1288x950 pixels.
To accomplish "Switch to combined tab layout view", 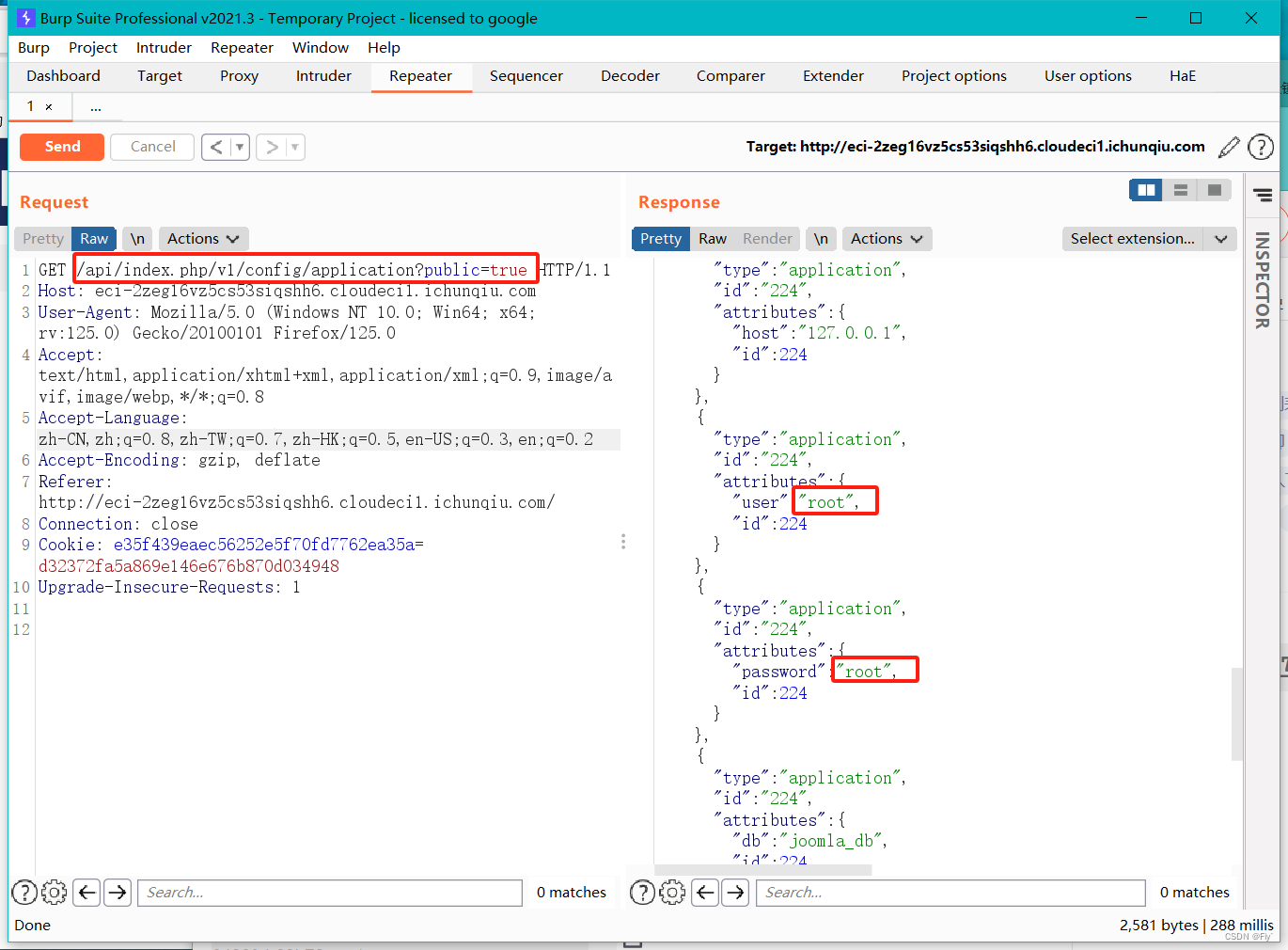I will pyautogui.click(x=1215, y=190).
